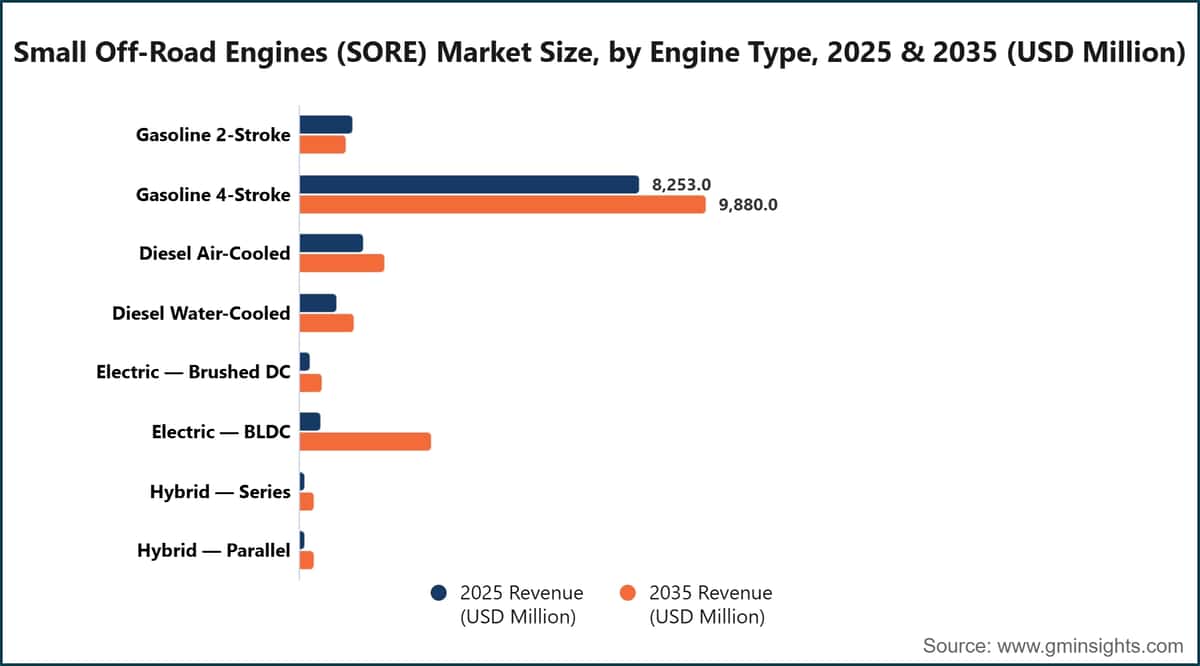Viewport: 1200px width, 666px height.
Task: Click the Electric — BLDC axis label
Action: [221, 432]
